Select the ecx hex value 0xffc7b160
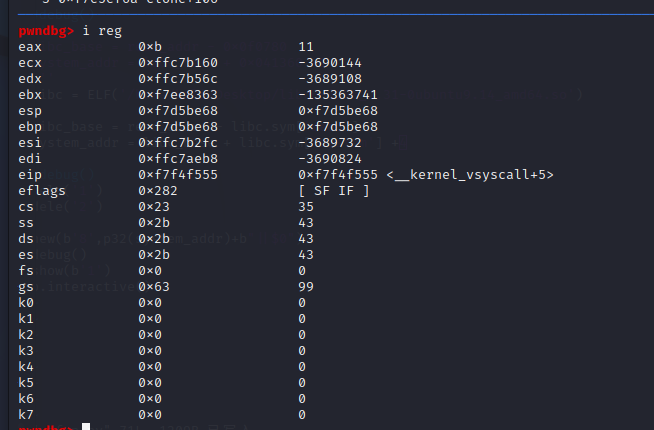654x430 pixels. [x=178, y=63]
